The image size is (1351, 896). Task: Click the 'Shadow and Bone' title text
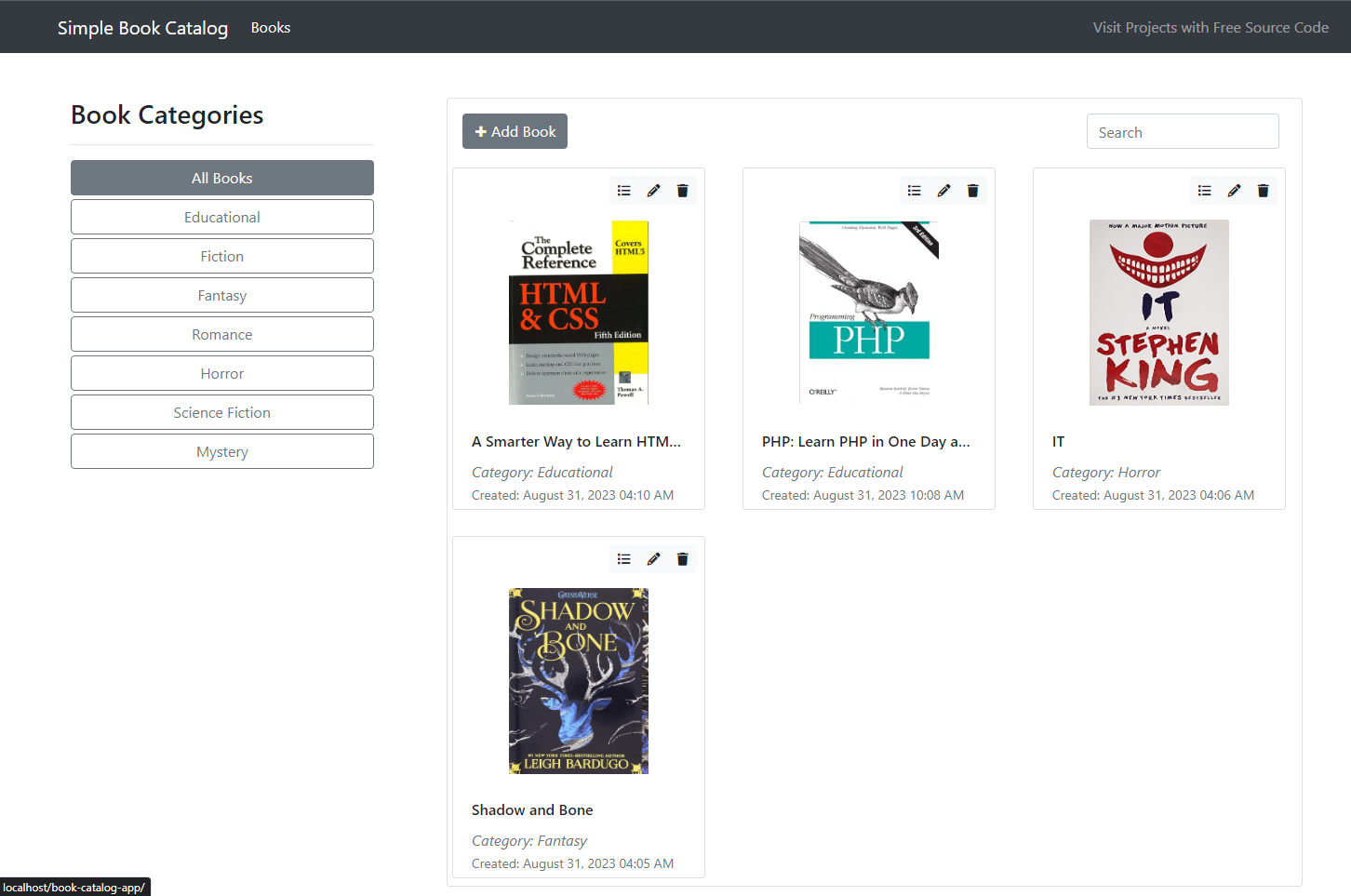click(x=532, y=810)
